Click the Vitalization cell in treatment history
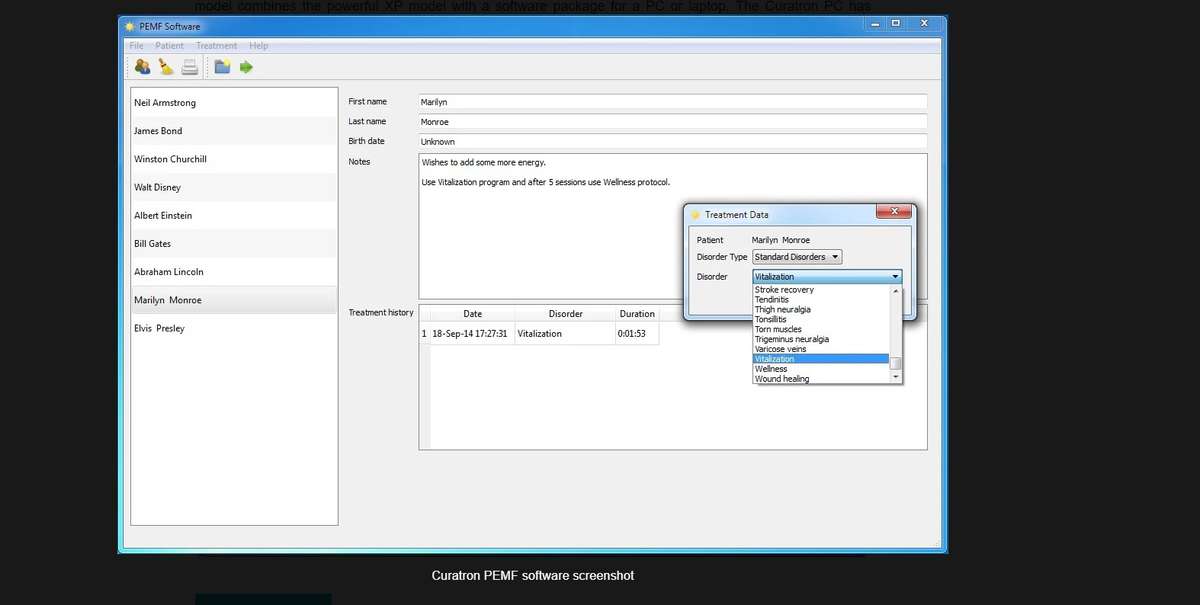 pos(565,333)
